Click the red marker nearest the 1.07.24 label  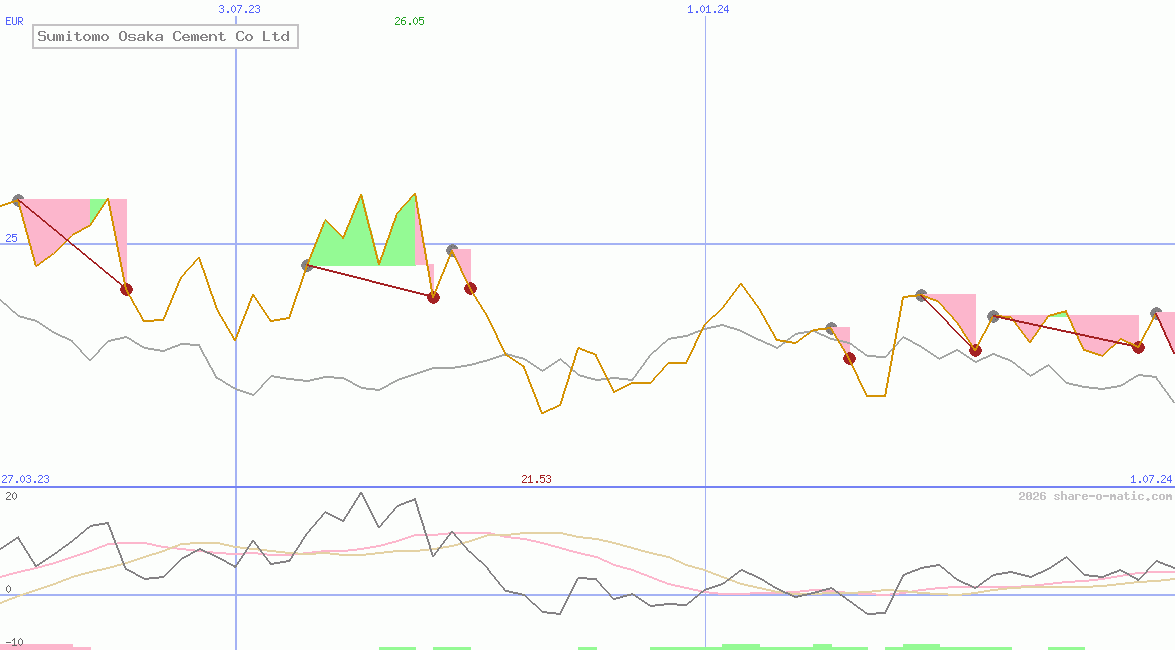(x=1138, y=347)
